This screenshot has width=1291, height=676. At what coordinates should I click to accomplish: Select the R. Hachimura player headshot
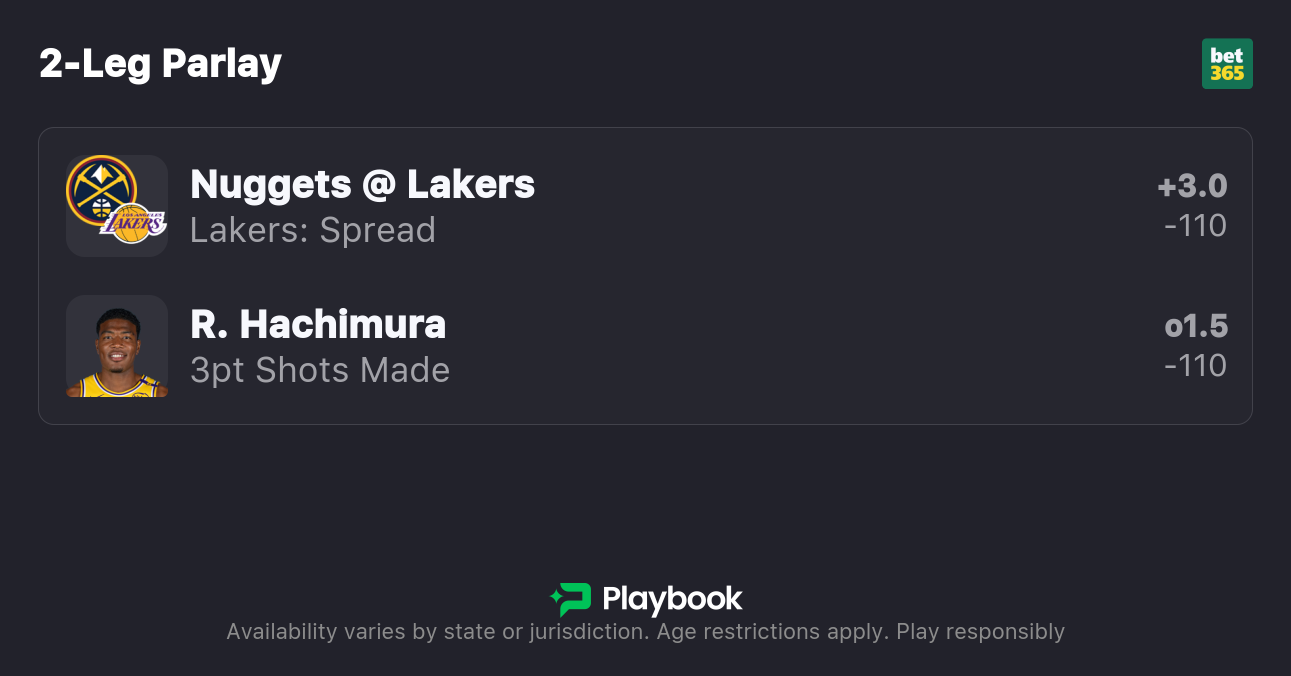(117, 346)
